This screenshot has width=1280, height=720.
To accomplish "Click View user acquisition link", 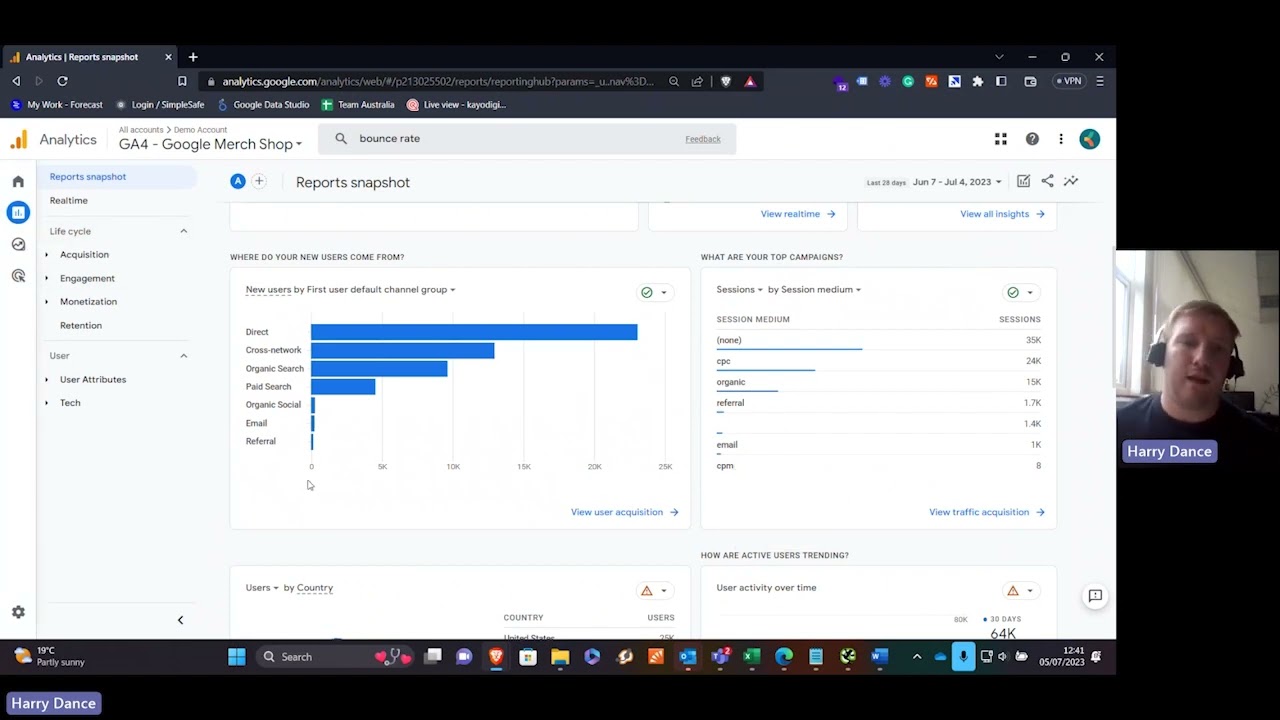I will click(625, 512).
